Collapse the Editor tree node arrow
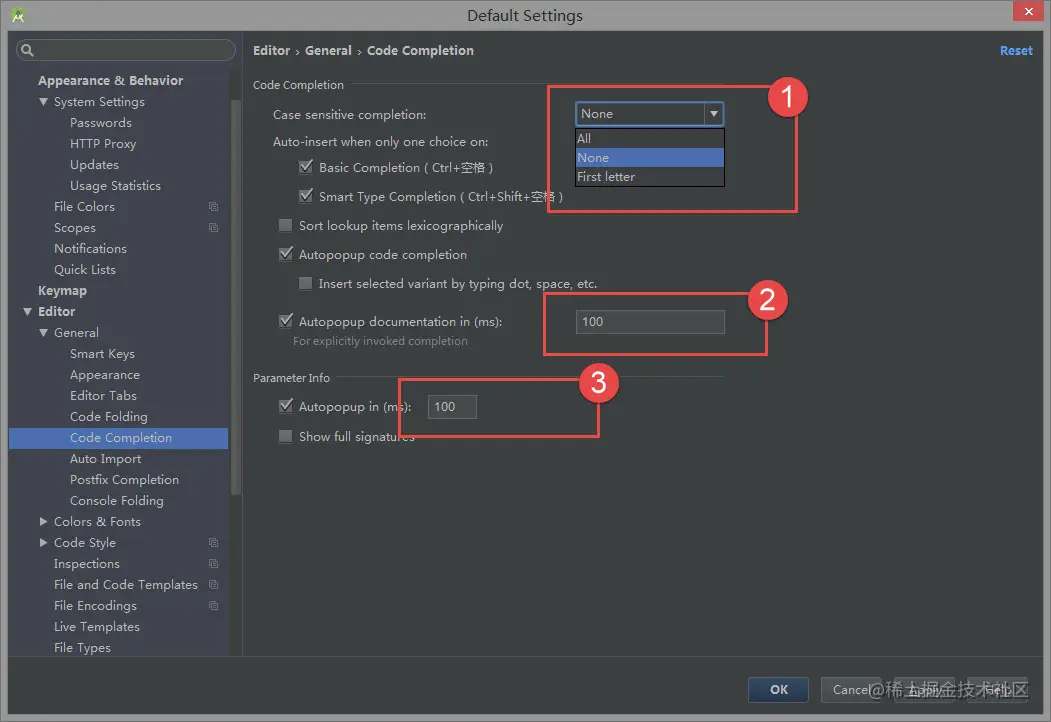This screenshot has height=722, width=1051. click(27, 312)
